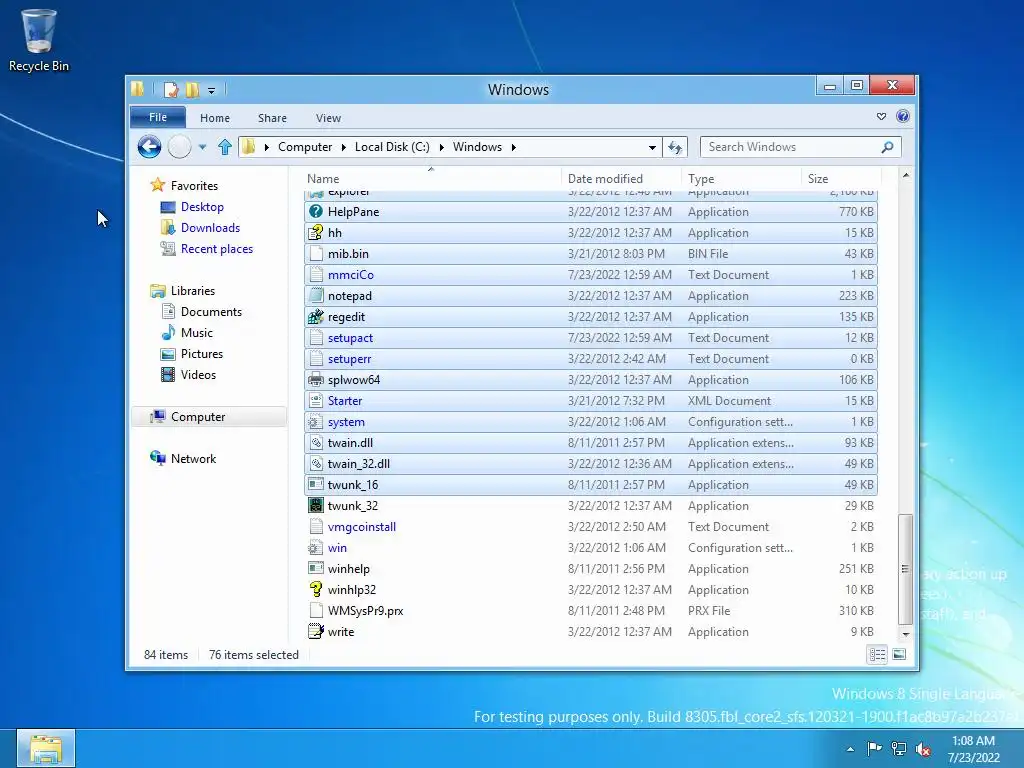Image resolution: width=1024 pixels, height=768 pixels.
Task: Select Network in the navigation pane
Action: point(193,459)
